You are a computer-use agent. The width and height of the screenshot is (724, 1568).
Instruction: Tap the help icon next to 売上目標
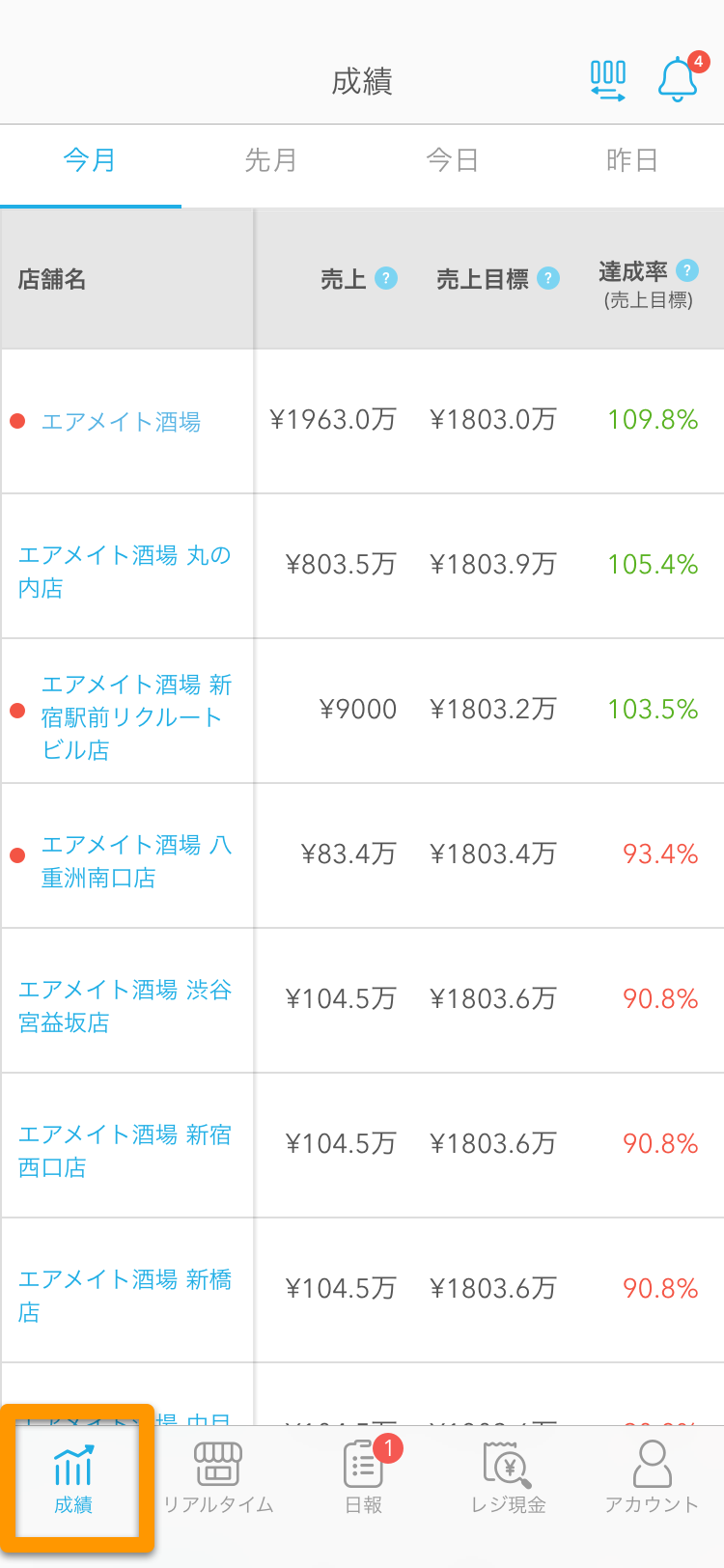[548, 278]
